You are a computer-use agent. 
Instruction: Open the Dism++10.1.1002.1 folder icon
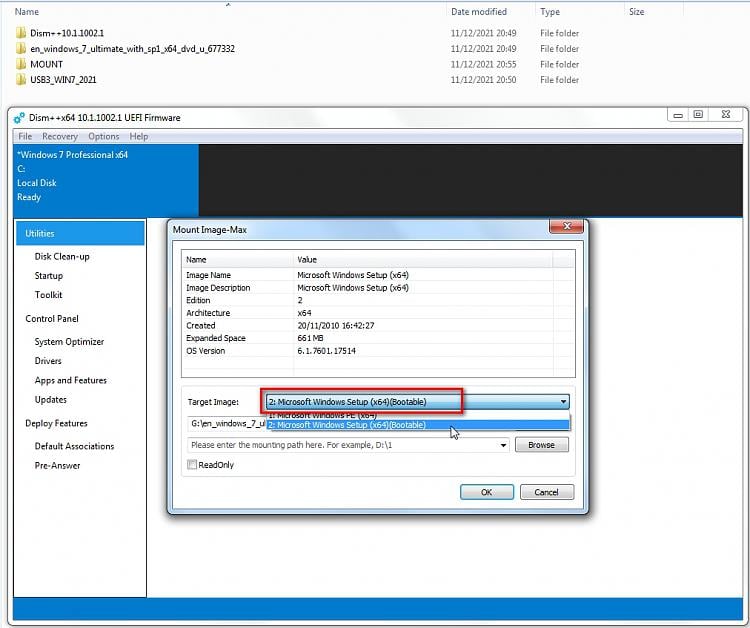(21, 33)
